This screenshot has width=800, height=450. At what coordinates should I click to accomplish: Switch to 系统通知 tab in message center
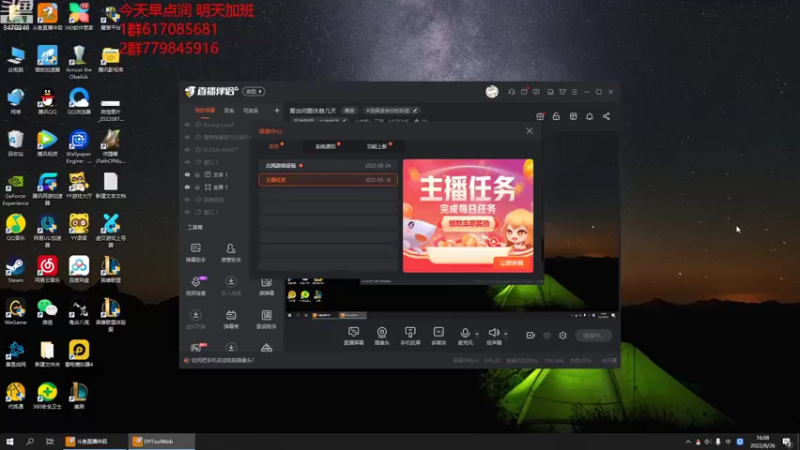326,146
